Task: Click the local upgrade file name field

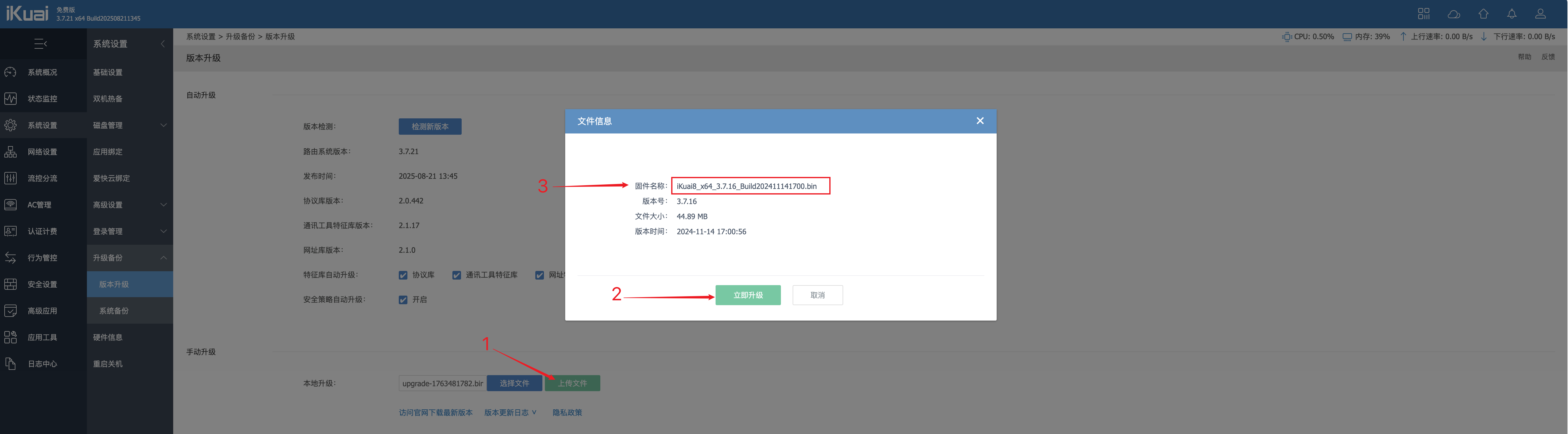Action: [x=442, y=383]
